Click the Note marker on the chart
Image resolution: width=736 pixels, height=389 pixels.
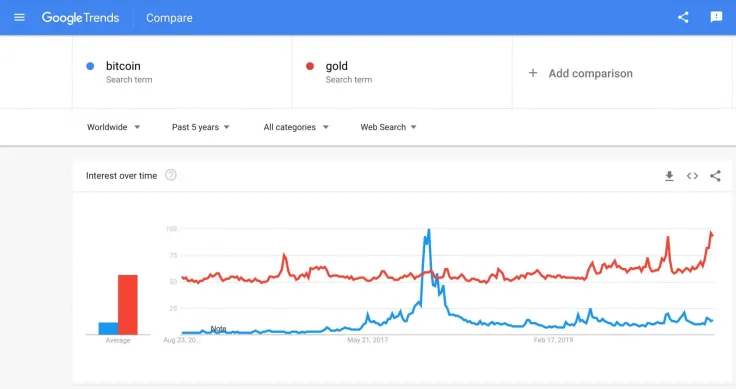[218, 328]
